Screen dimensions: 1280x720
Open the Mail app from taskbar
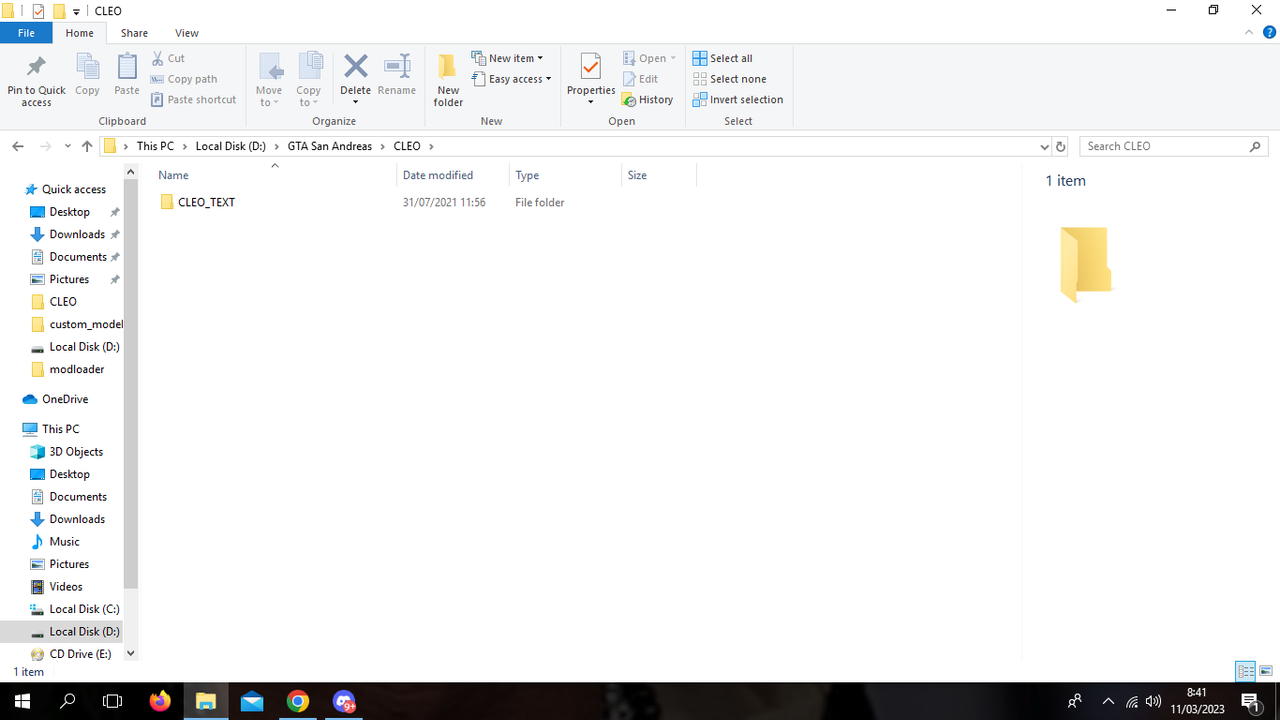pyautogui.click(x=252, y=701)
